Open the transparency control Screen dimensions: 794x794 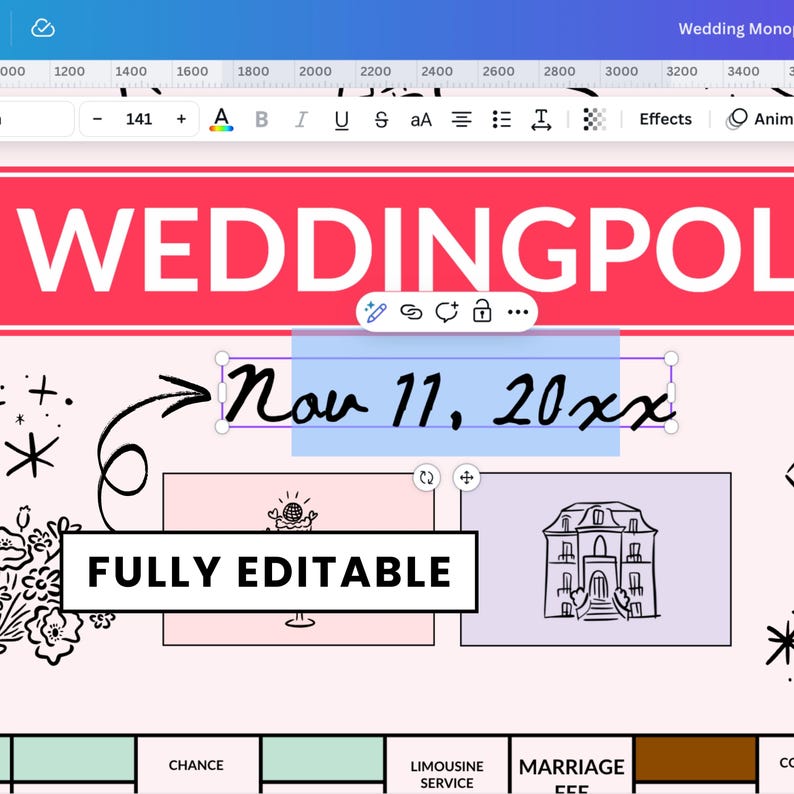tap(594, 120)
